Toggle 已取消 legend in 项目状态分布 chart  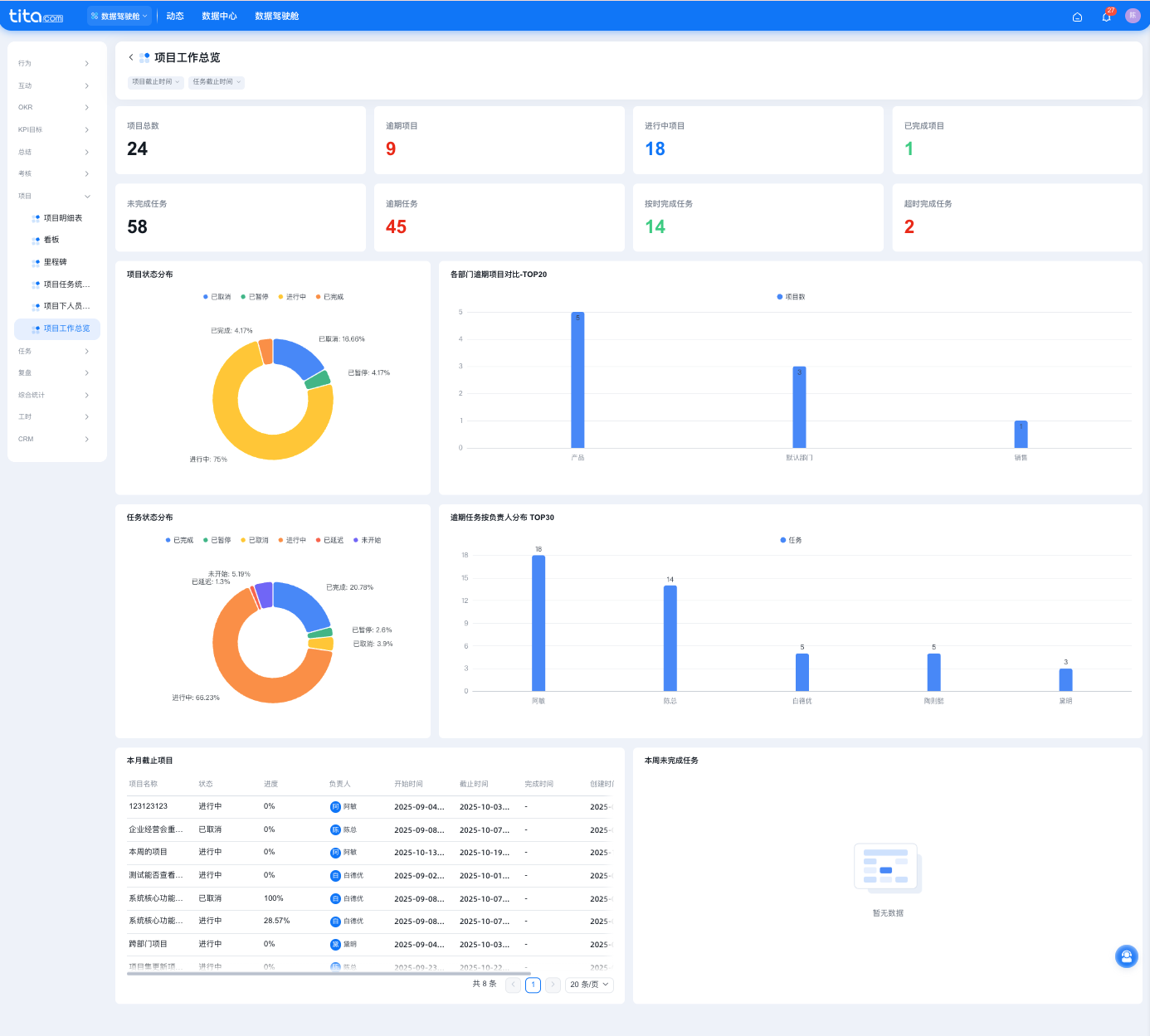click(x=217, y=297)
